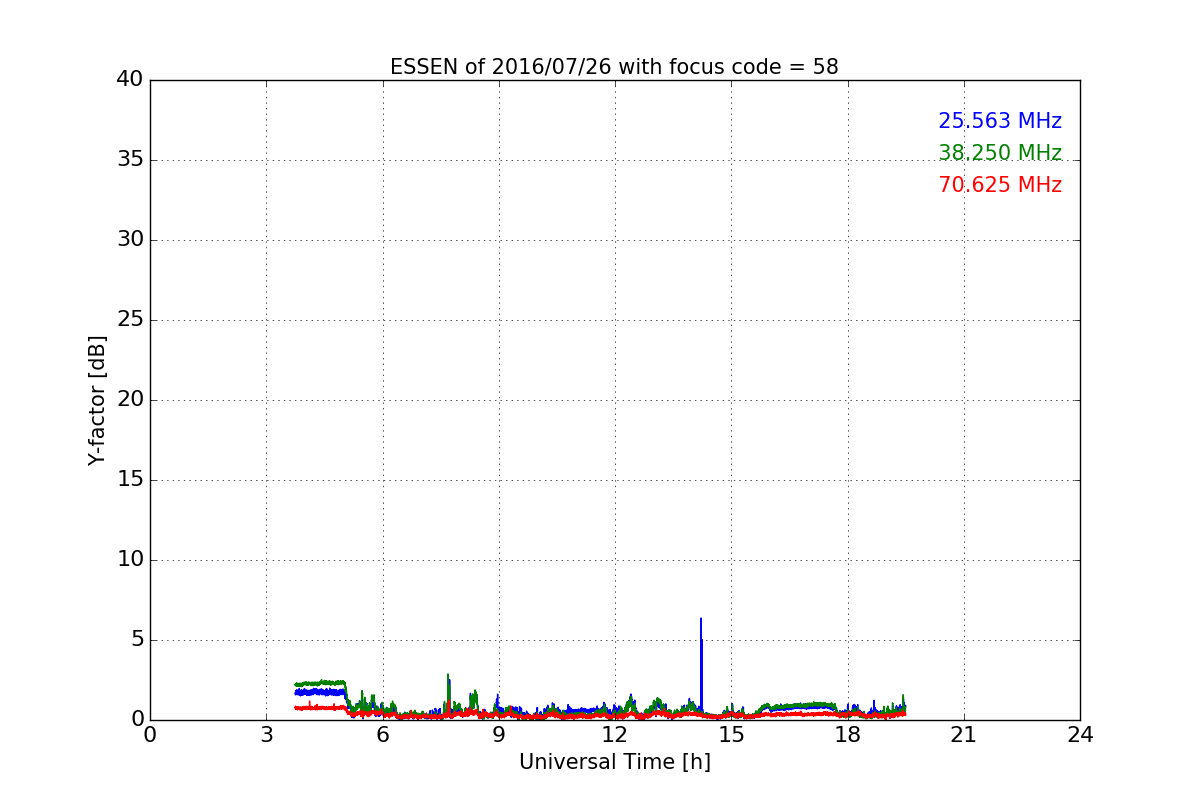Click the x-axis tick label '18'
This screenshot has width=1200, height=800.
point(847,734)
